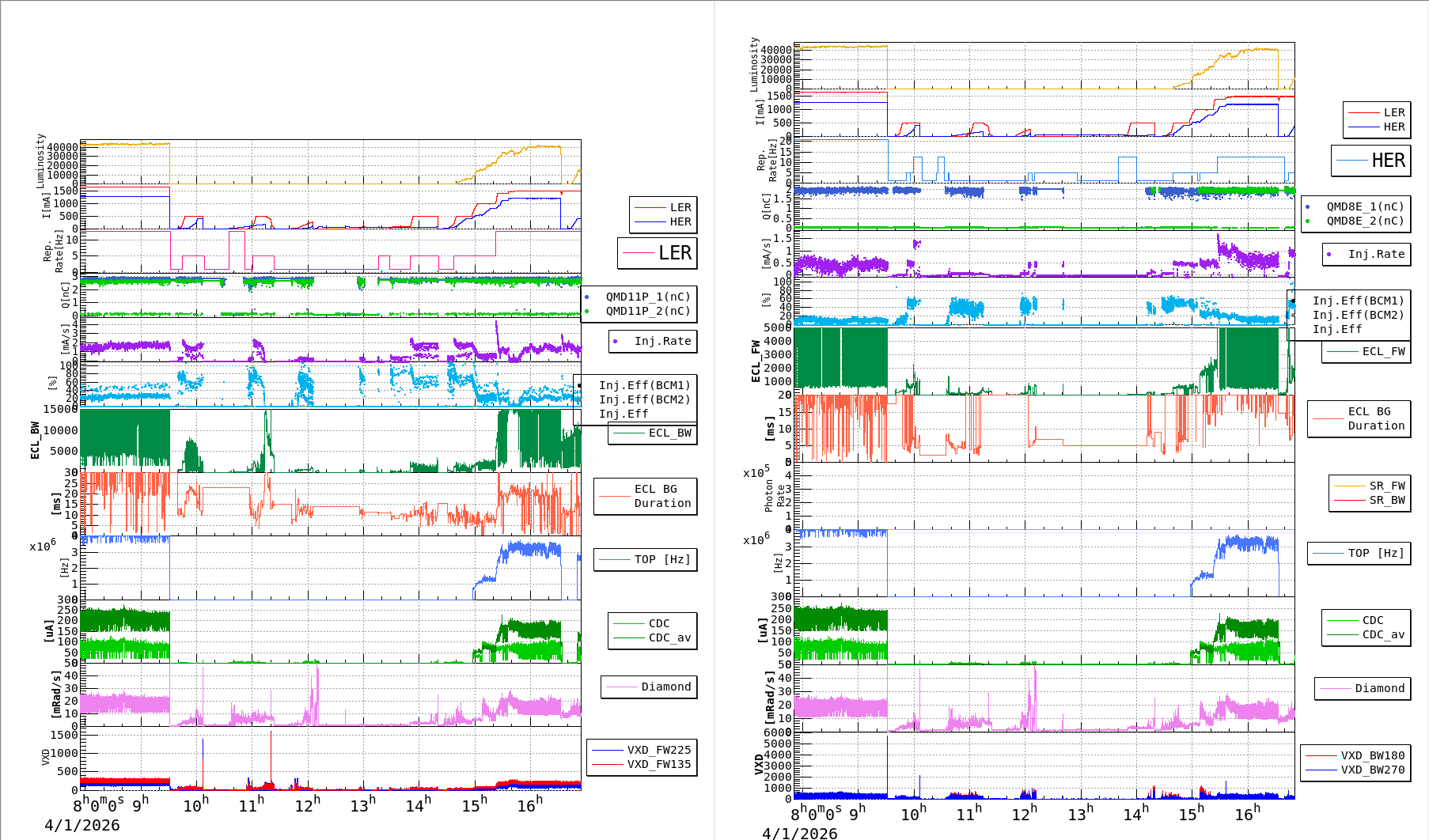Select the Diamond legend in the left panel
Viewport: 1429px width, 840px height.
tap(649, 687)
